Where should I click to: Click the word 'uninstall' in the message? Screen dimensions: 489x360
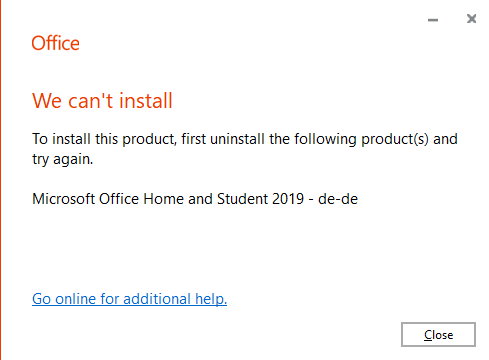(x=237, y=139)
